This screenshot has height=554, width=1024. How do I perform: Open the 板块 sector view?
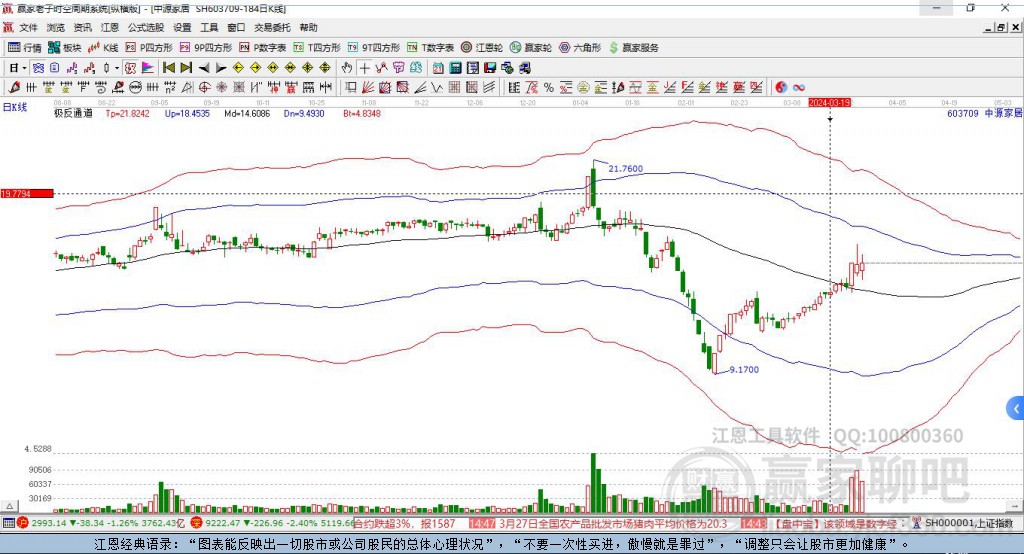pos(65,48)
